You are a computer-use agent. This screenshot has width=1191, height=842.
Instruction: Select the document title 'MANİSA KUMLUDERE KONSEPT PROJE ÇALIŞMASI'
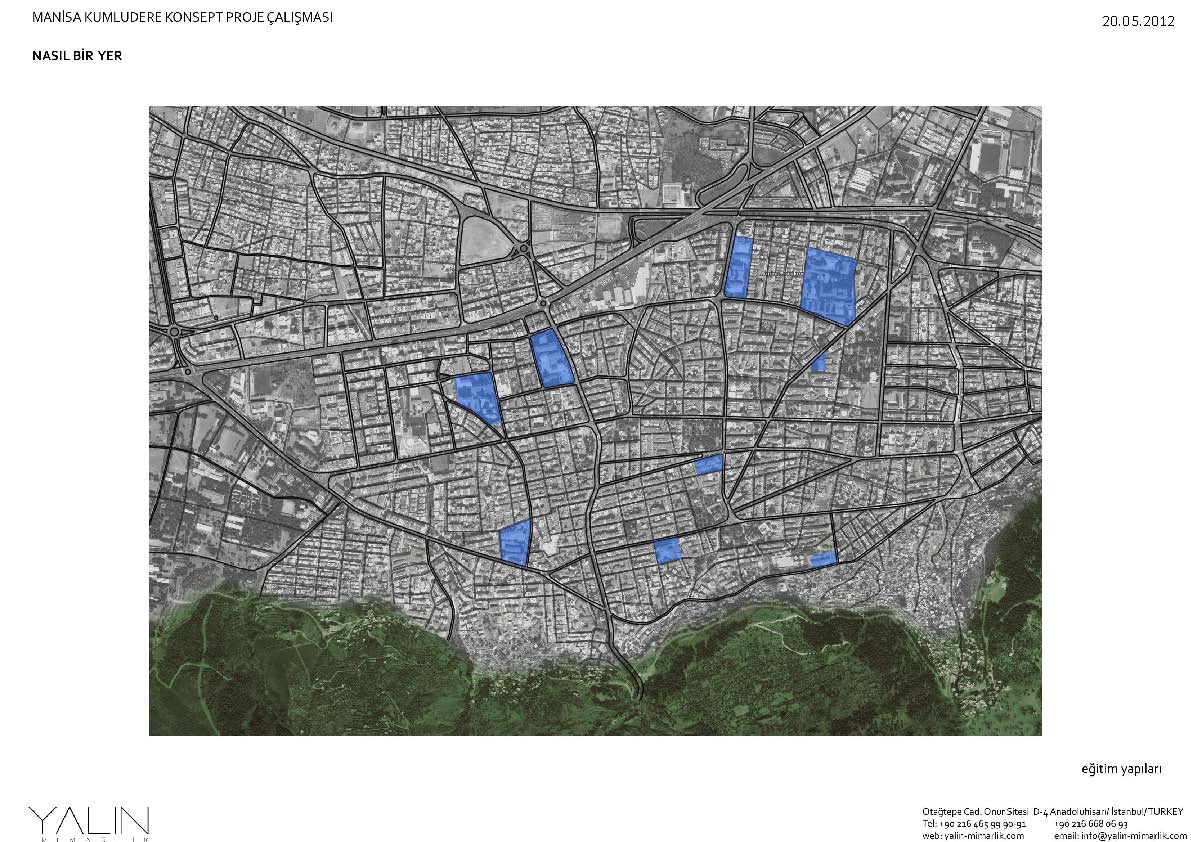183,18
